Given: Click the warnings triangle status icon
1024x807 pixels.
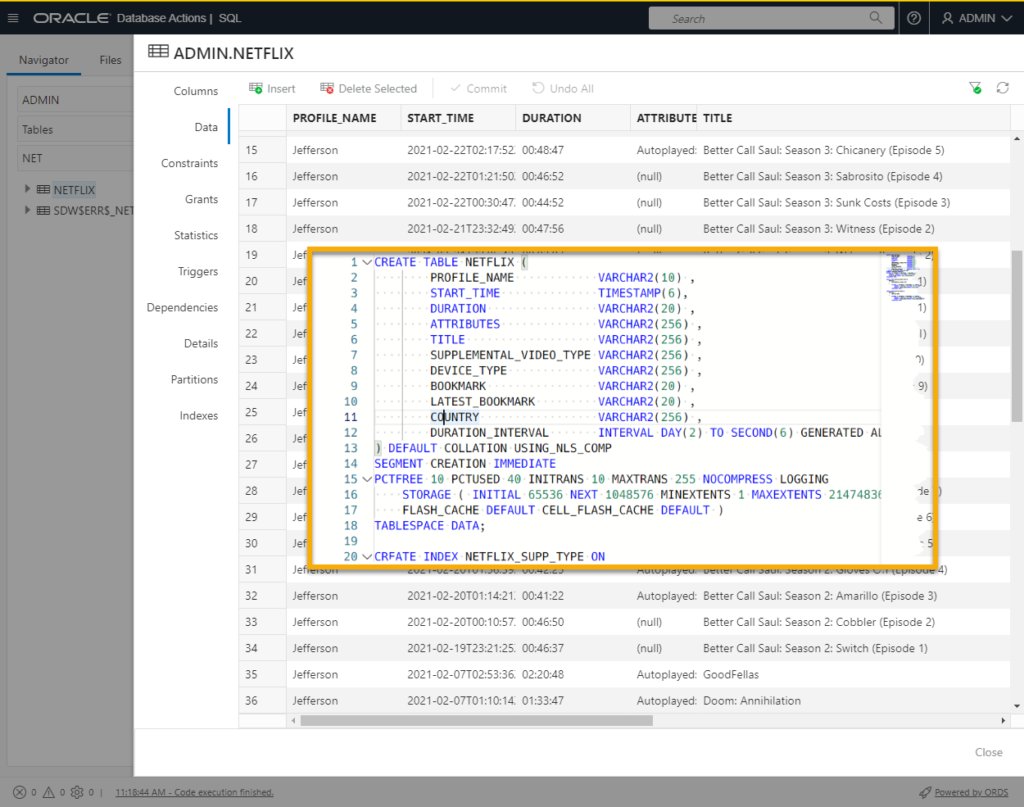Looking at the screenshot, I should click(x=48, y=792).
